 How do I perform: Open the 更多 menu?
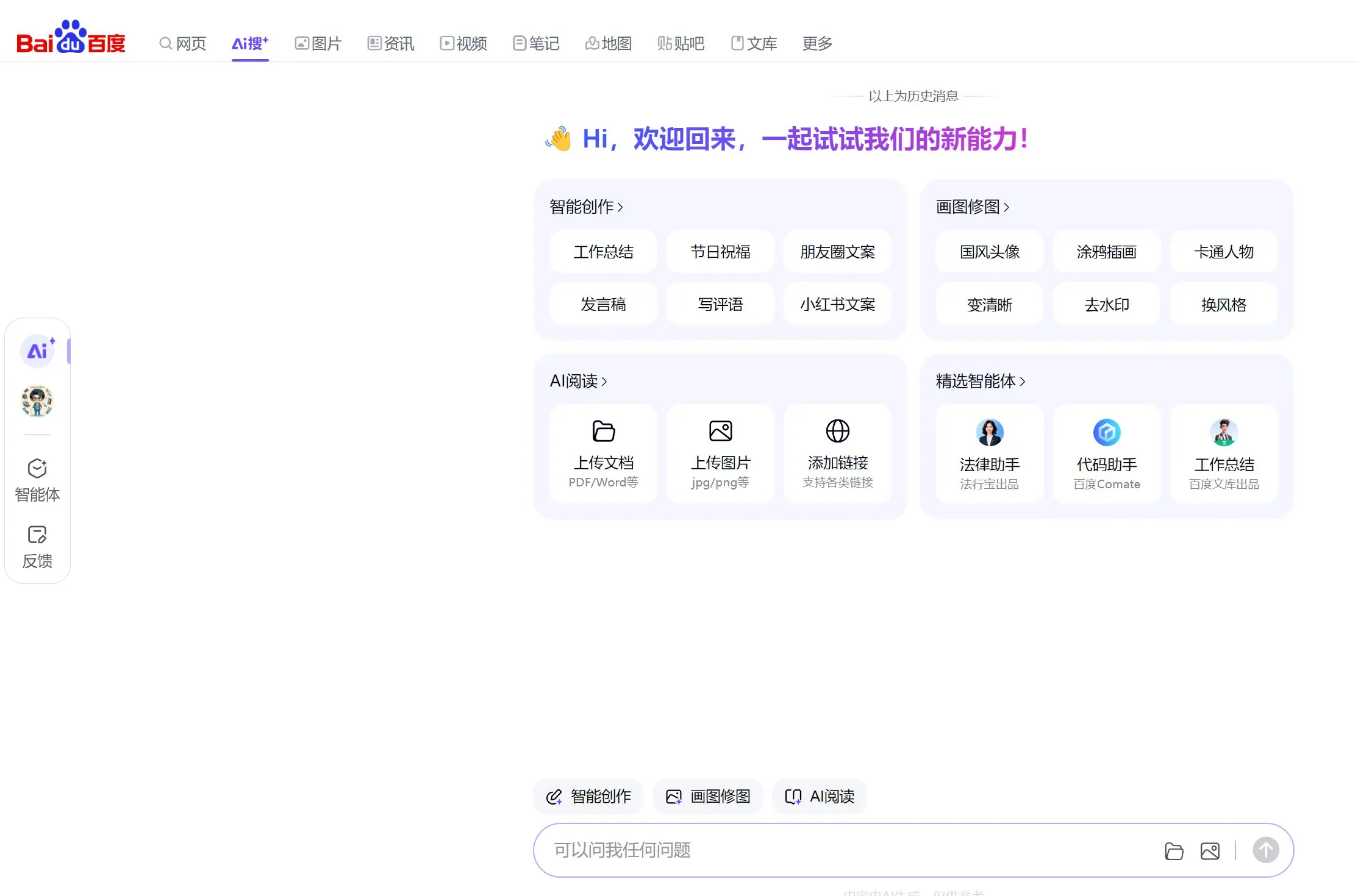(x=817, y=43)
